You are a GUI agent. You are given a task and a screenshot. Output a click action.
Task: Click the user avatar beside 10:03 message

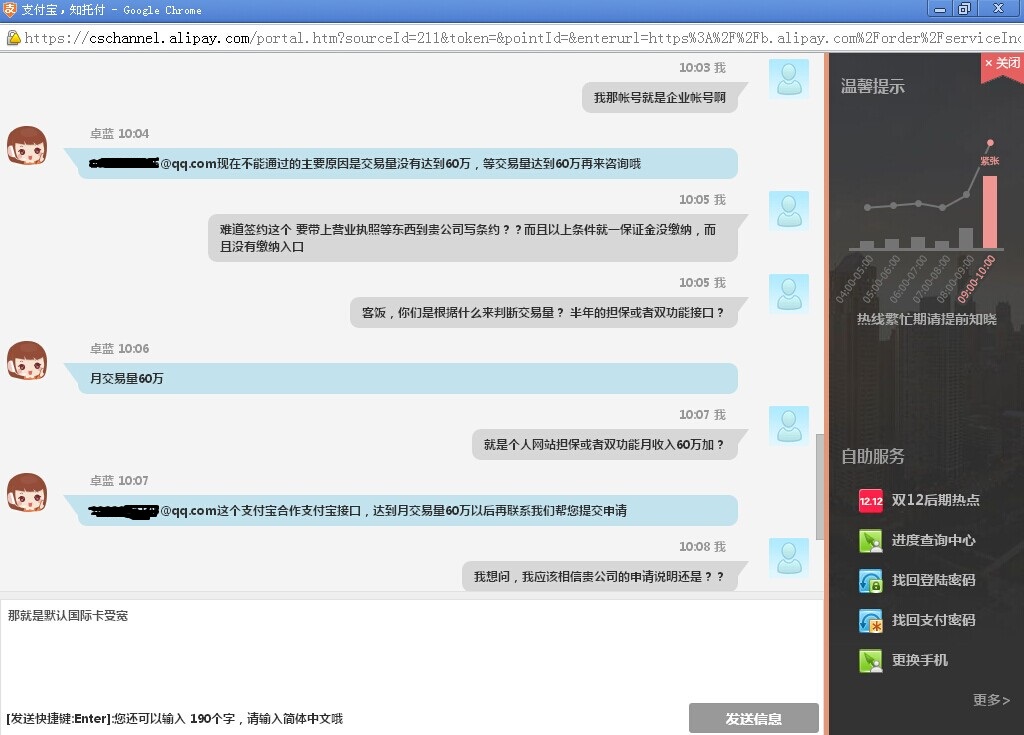coord(788,79)
